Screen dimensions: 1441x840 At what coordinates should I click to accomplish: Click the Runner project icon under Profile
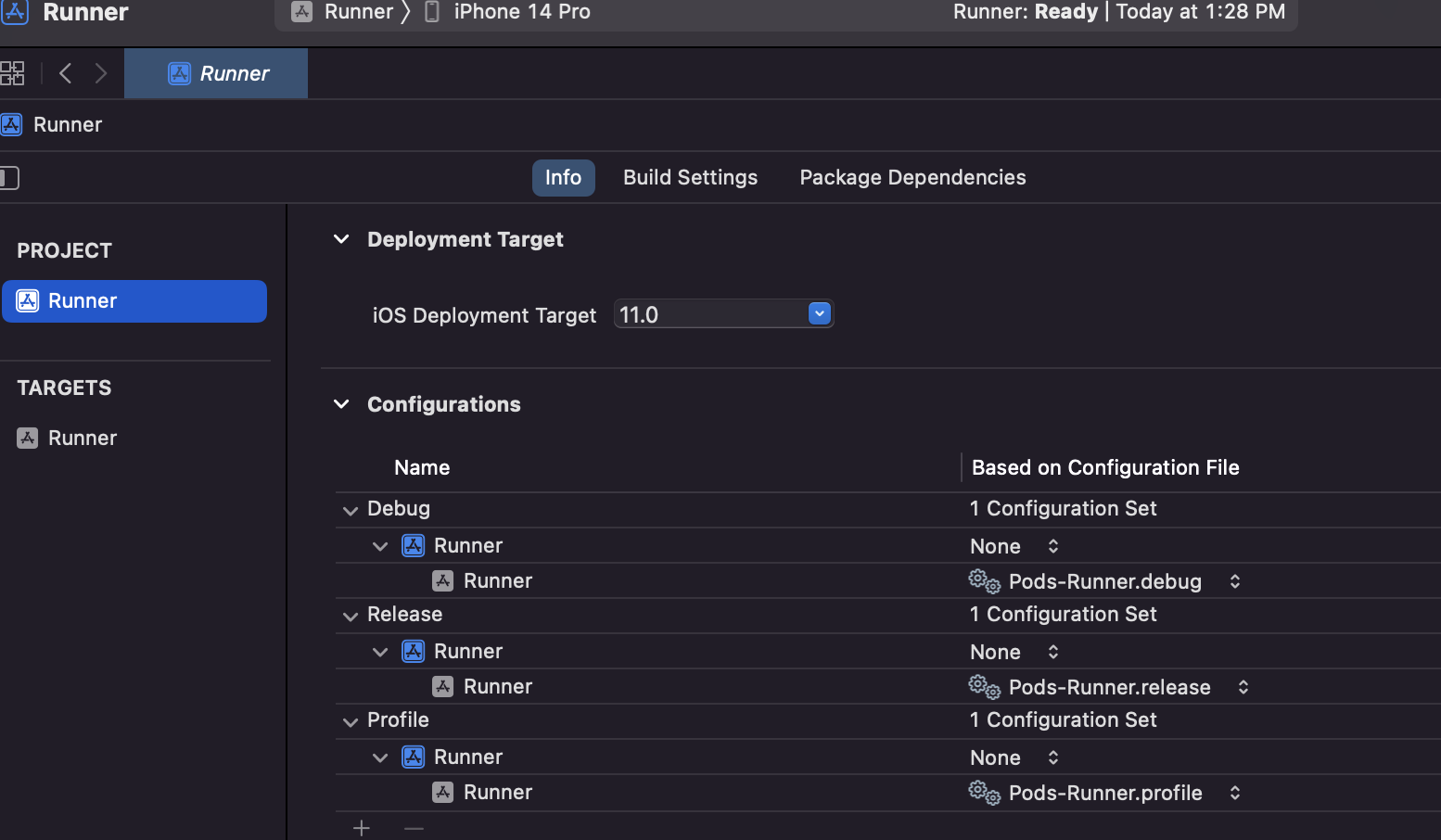click(x=414, y=757)
